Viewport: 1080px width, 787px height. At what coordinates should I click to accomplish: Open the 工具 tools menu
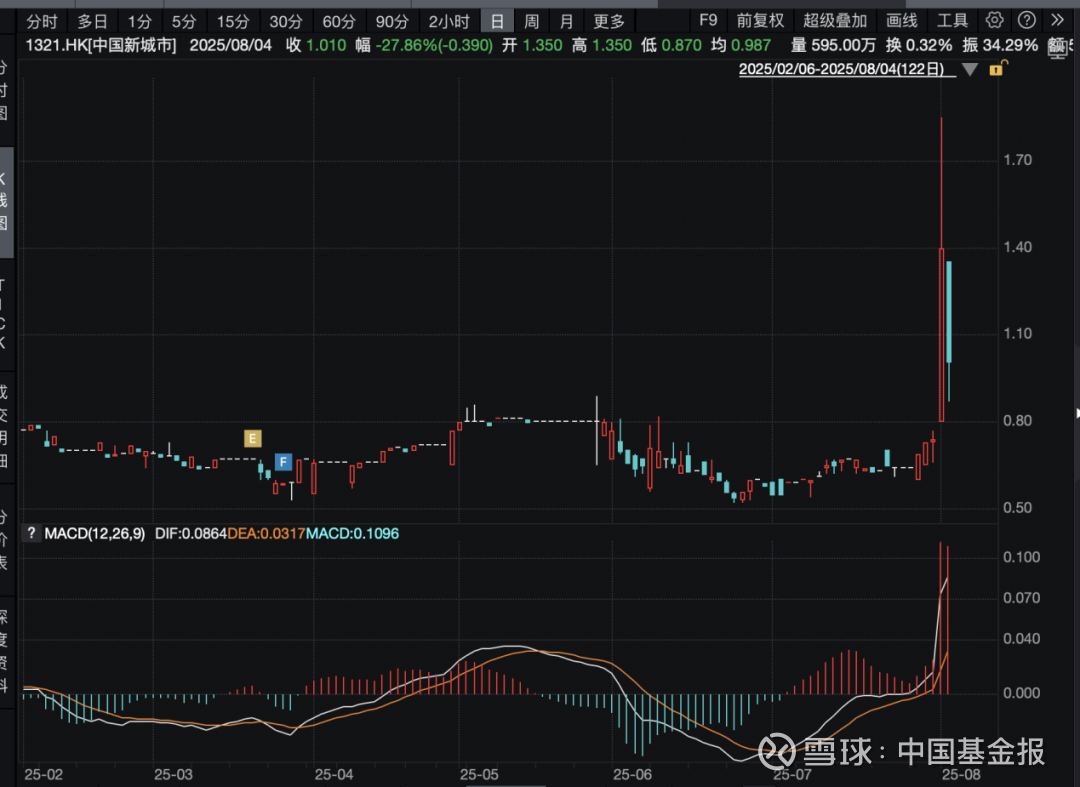click(x=953, y=21)
